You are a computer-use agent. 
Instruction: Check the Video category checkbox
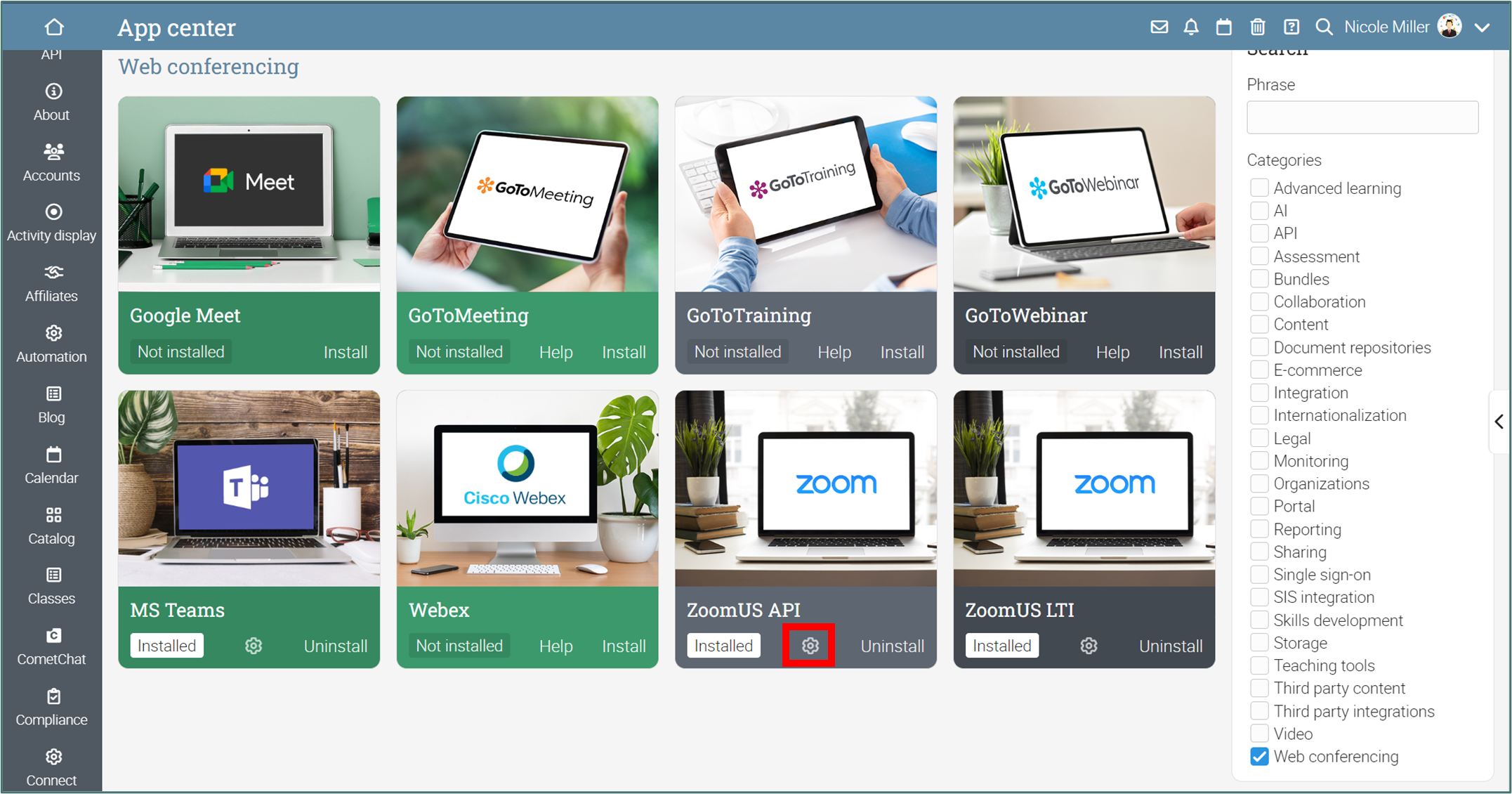click(x=1259, y=734)
